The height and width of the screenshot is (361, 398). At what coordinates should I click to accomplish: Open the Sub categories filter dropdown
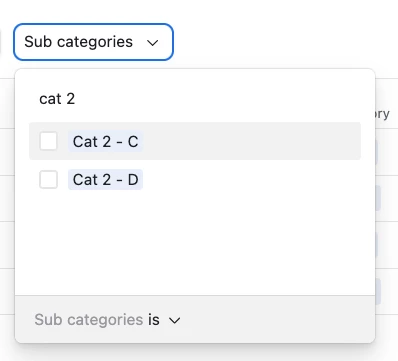(93, 42)
